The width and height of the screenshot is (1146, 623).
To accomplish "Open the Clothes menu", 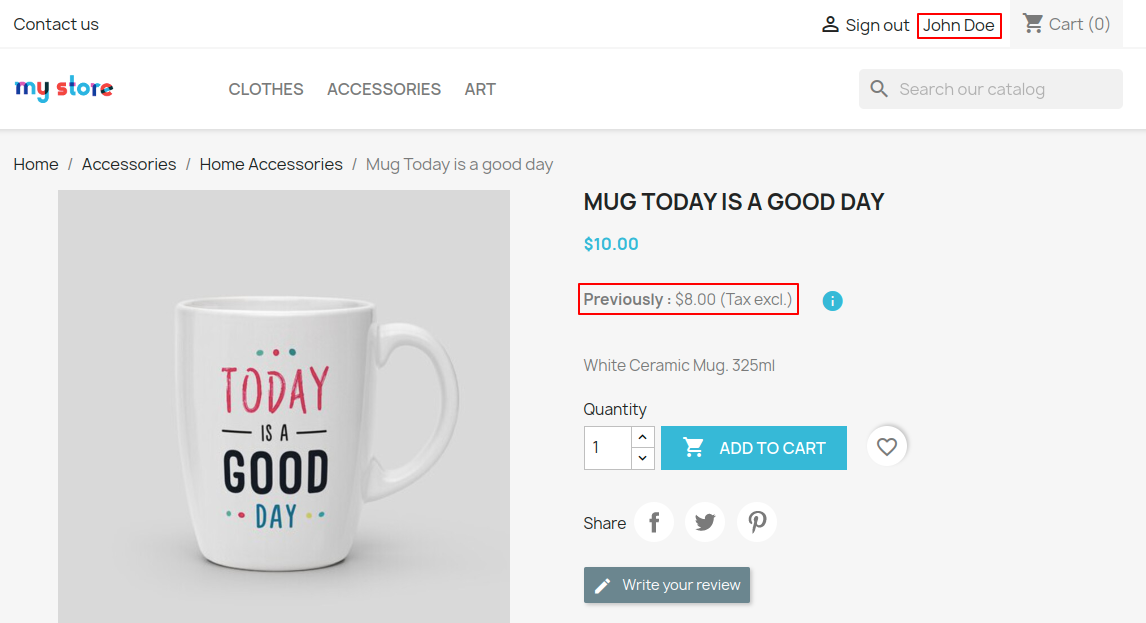I will (266, 89).
